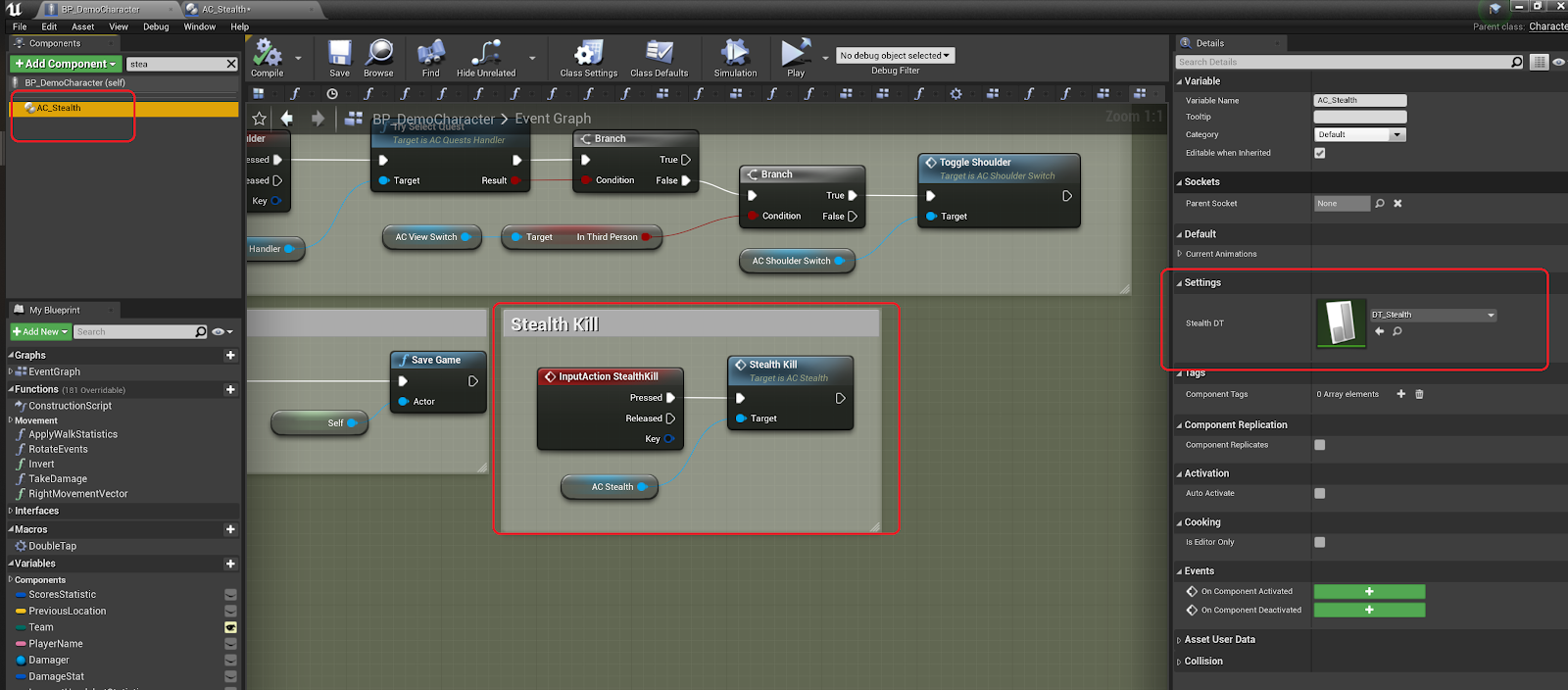Click BP_DemoCharacter breadcrumb

click(433, 119)
